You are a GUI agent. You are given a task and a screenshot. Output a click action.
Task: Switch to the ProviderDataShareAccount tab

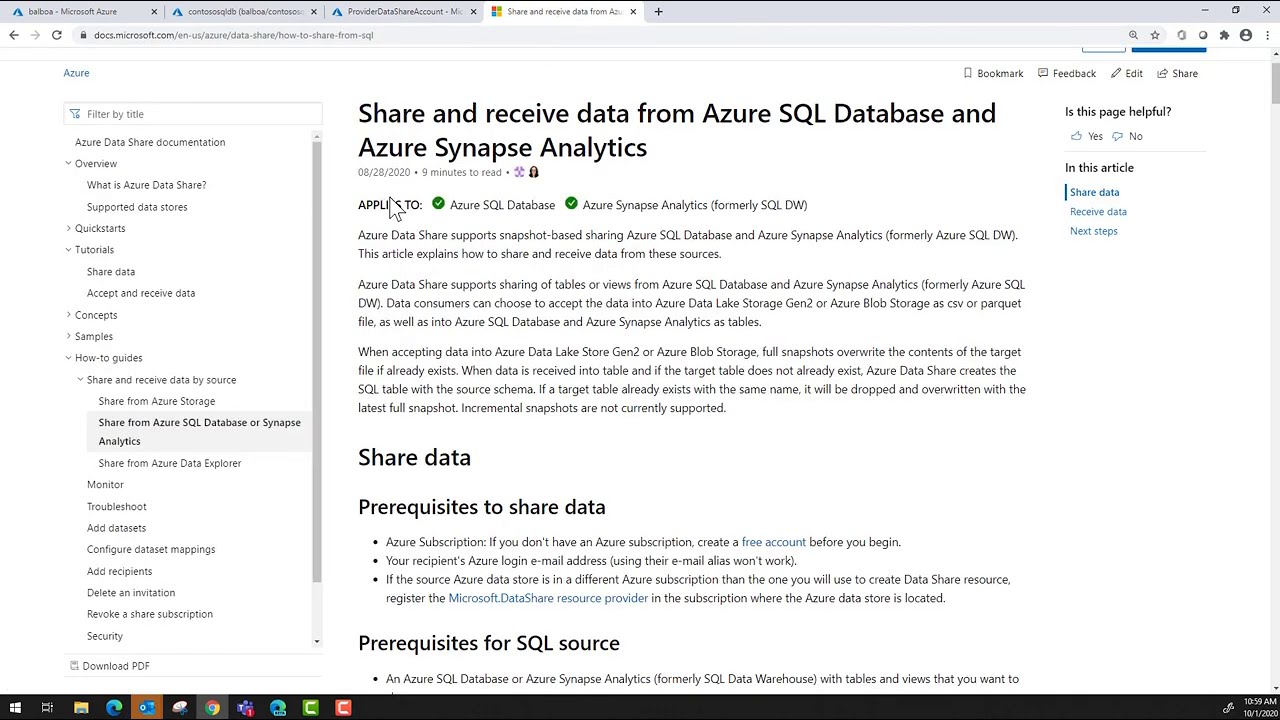tap(404, 11)
